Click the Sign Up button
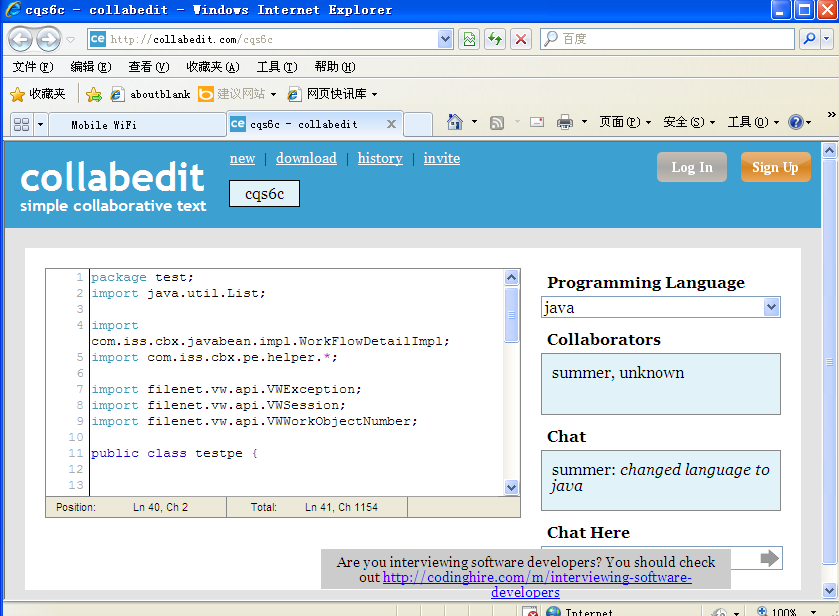This screenshot has height=616, width=839. (775, 167)
